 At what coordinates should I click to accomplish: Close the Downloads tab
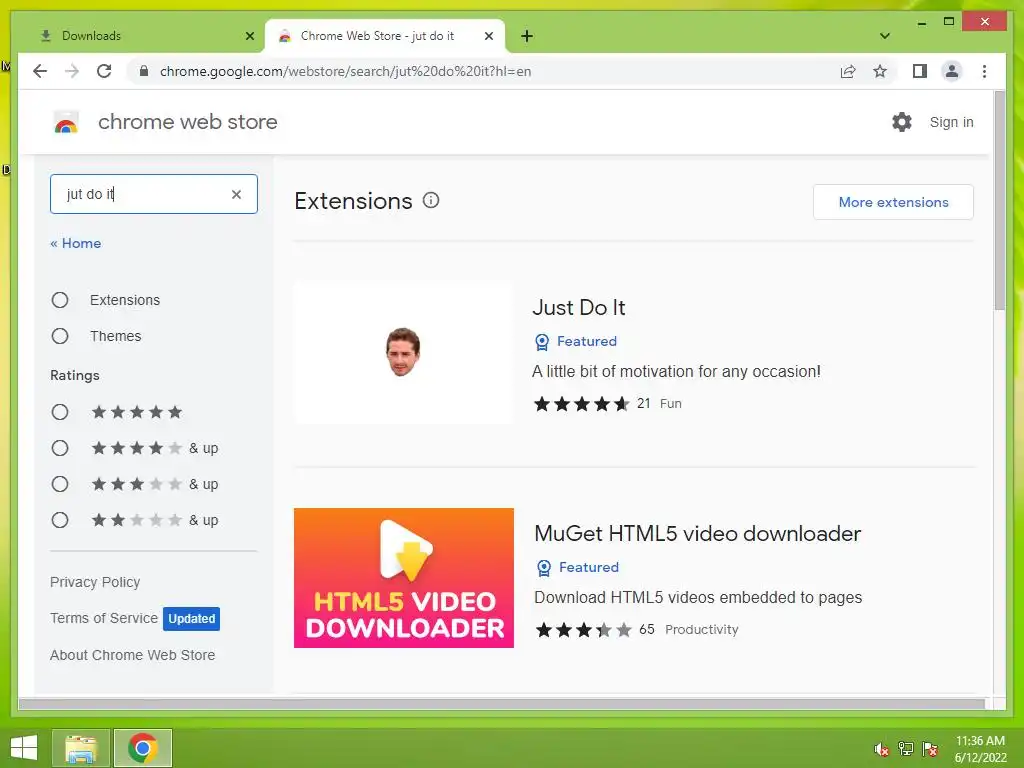249,36
